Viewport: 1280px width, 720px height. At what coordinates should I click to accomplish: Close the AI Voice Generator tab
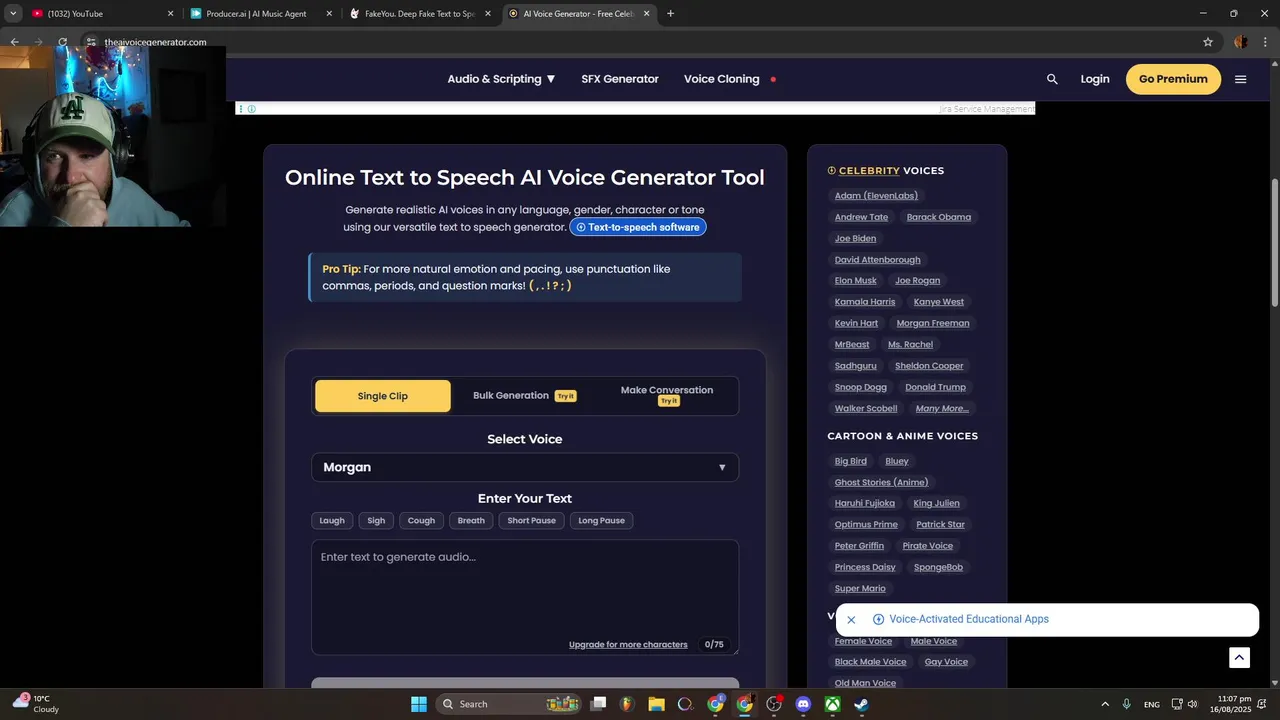tap(647, 14)
